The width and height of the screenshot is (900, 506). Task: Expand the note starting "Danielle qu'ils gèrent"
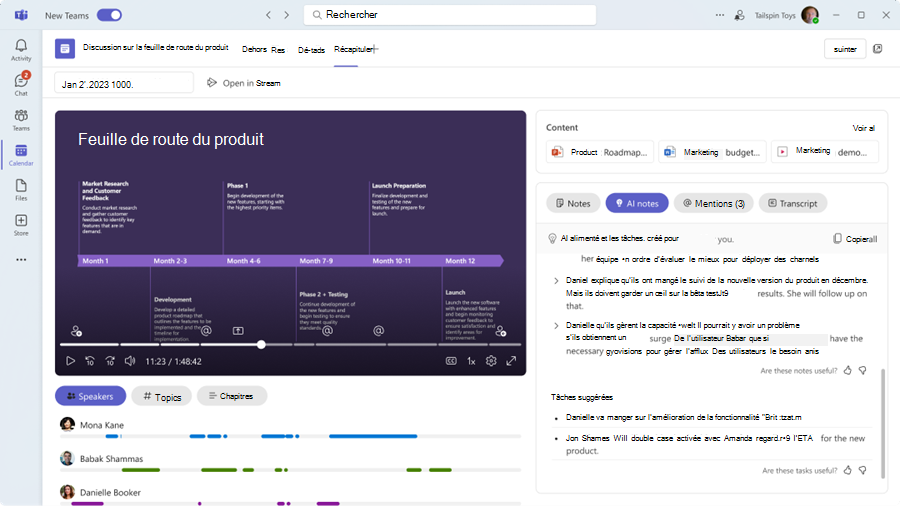click(x=556, y=325)
